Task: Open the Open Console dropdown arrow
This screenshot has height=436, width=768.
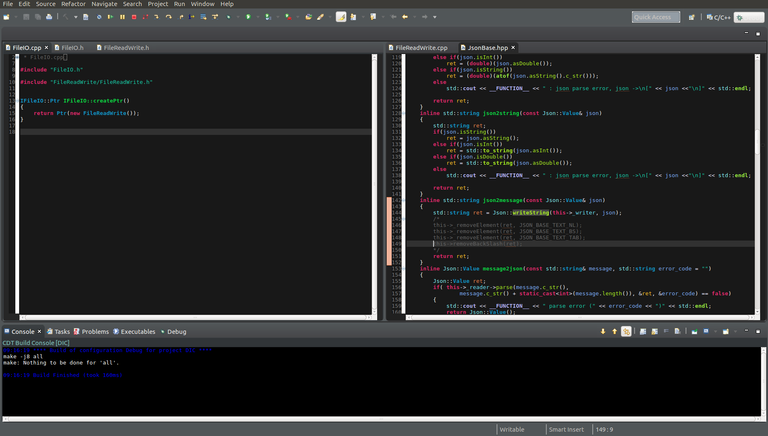Action: 736,332
